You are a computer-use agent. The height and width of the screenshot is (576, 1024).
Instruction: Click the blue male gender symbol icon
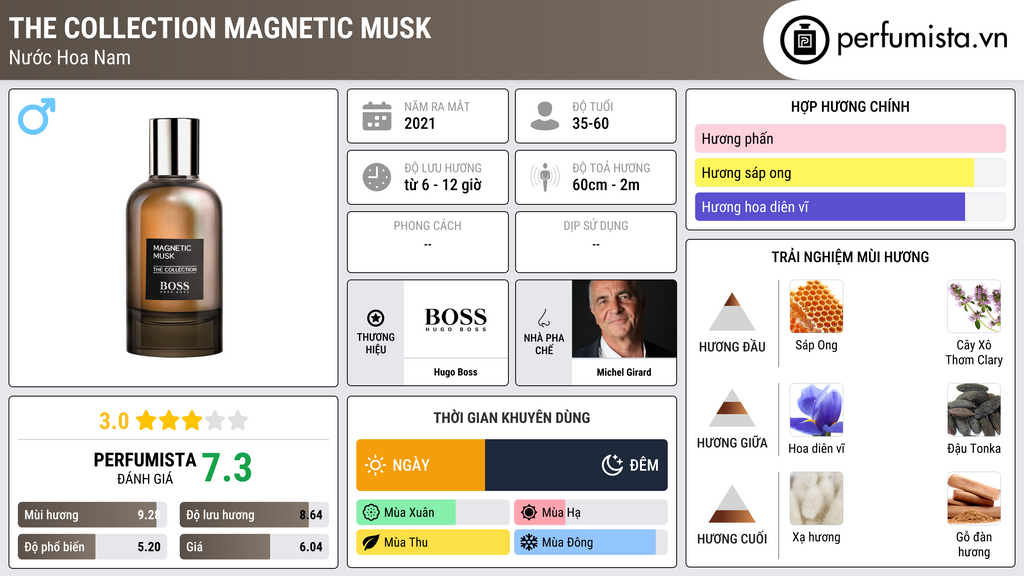tap(37, 116)
